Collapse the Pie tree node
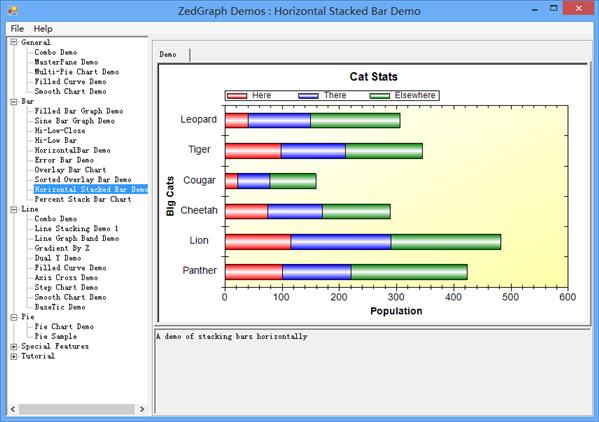The width and height of the screenshot is (599, 422). click(x=14, y=317)
